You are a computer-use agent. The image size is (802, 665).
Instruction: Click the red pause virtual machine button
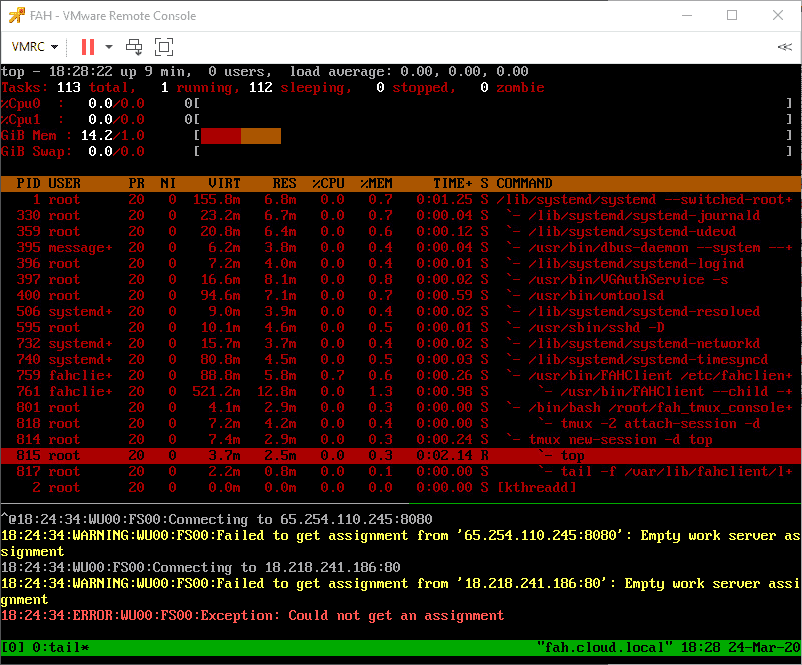88,47
